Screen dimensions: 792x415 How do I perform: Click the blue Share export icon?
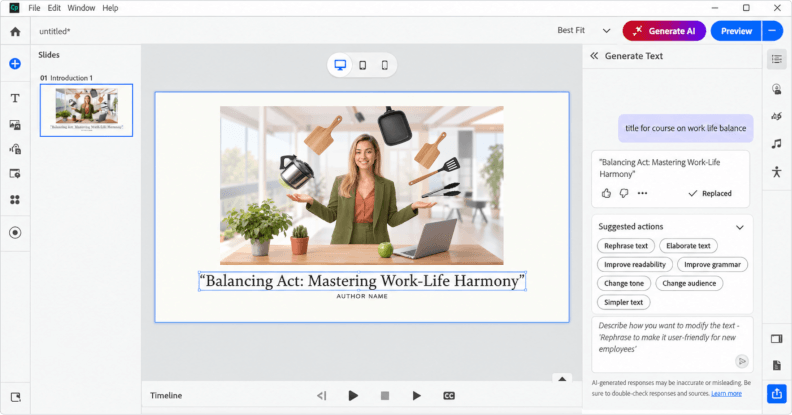coord(777,393)
